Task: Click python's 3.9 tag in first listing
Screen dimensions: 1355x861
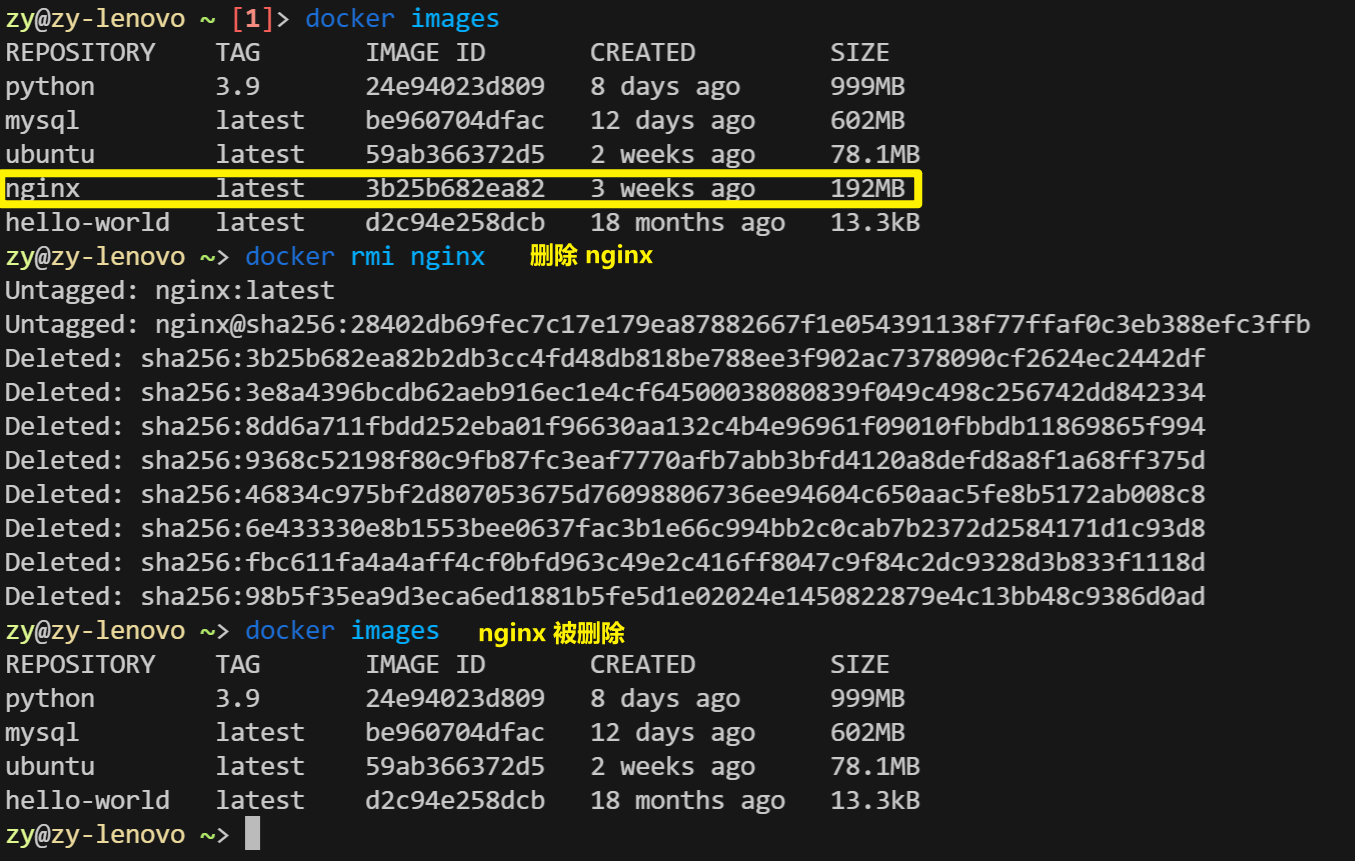Action: [237, 86]
